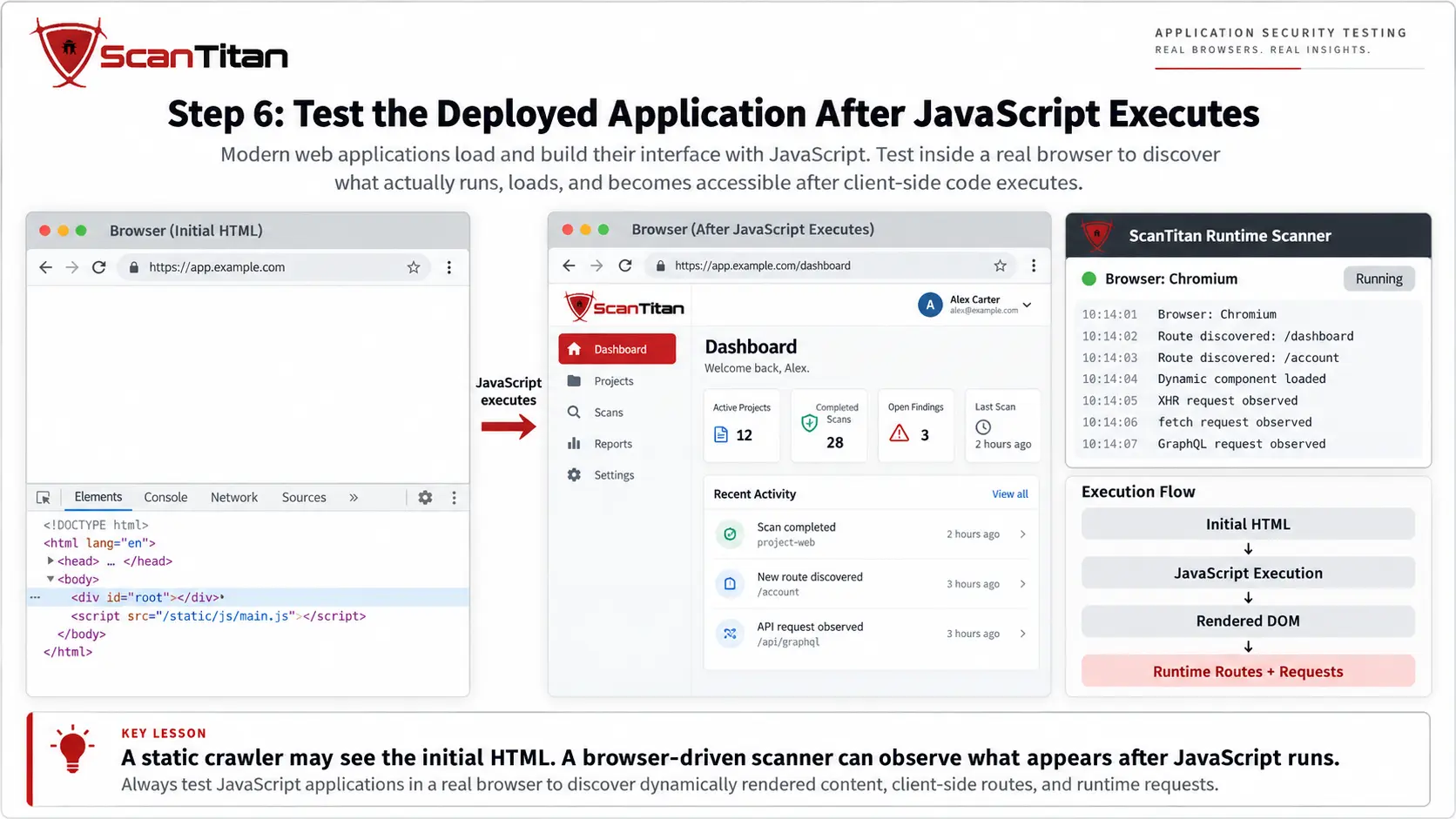The width and height of the screenshot is (1456, 819).
Task: Select log line Route discovered /dashboard
Action: (x=1217, y=336)
